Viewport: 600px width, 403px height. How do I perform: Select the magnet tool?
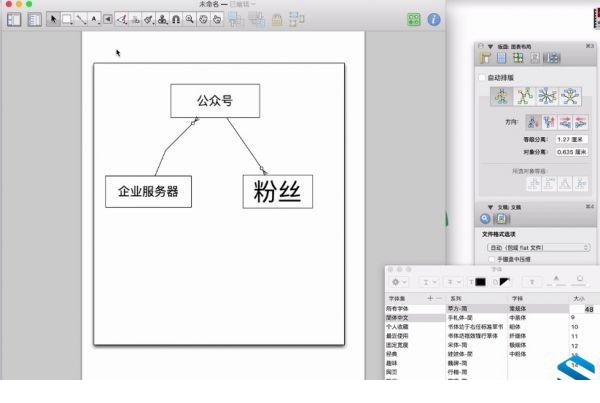click(176, 19)
